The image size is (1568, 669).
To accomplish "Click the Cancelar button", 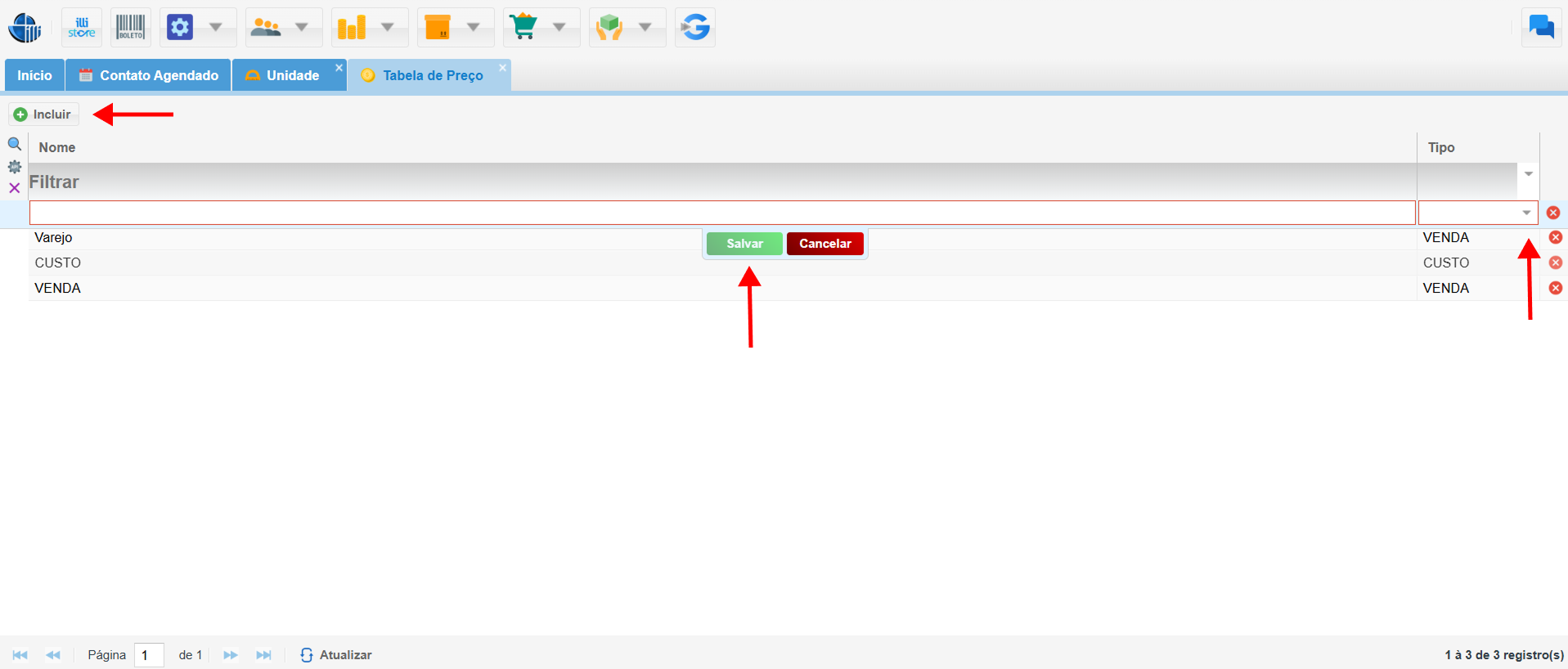I will click(824, 244).
